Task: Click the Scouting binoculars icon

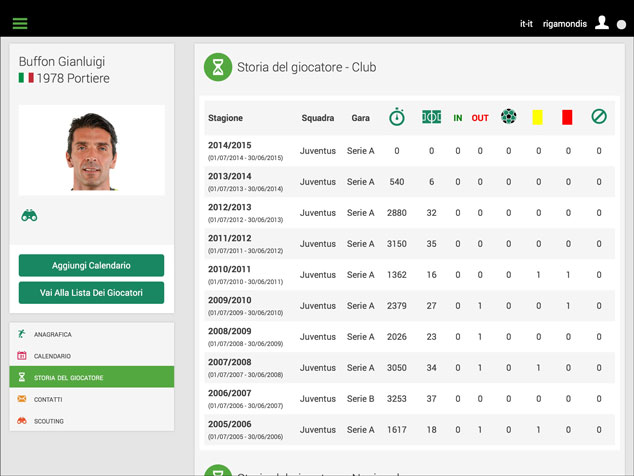Action: tap(22, 421)
